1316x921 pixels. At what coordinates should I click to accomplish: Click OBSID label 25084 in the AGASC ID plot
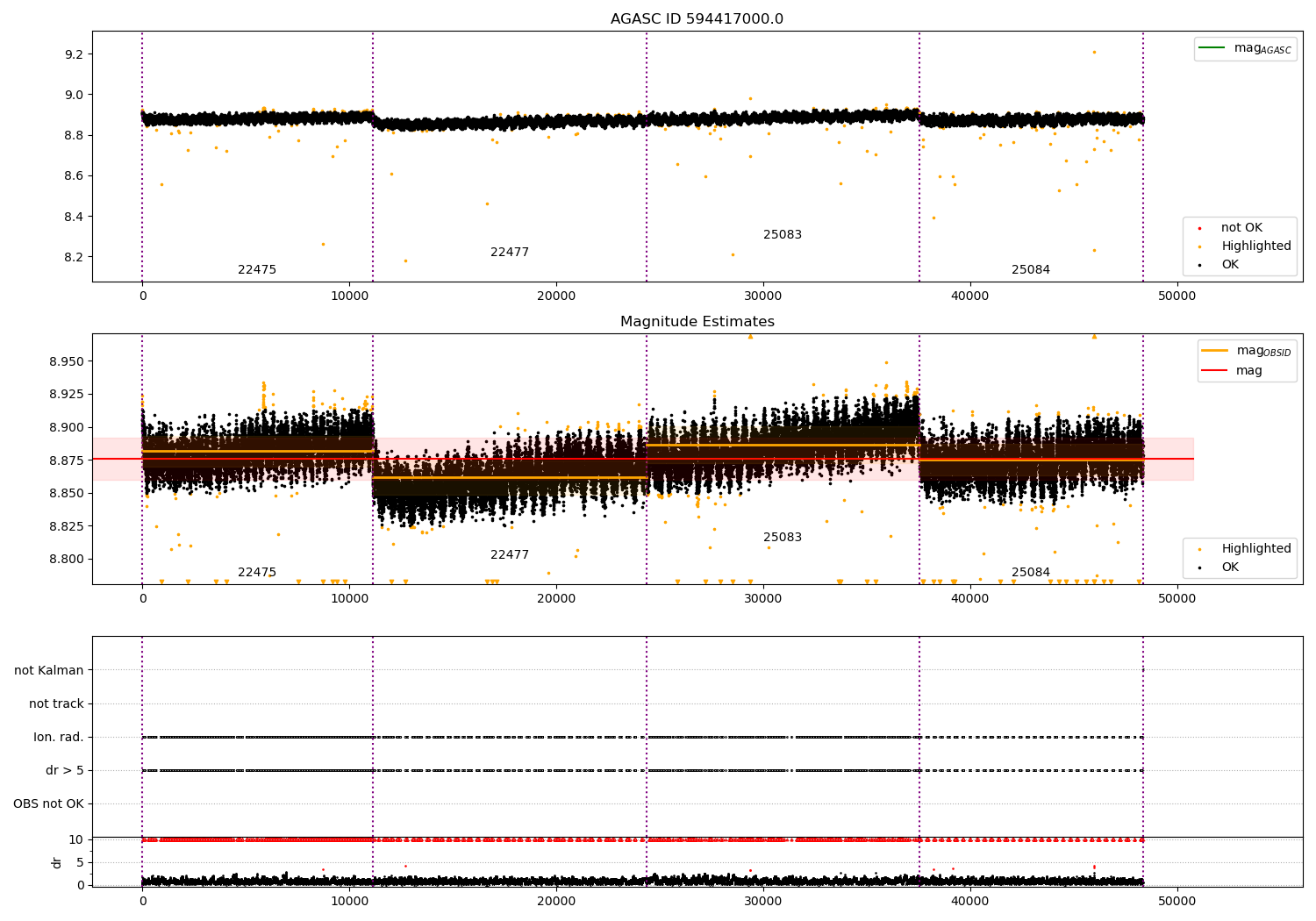tap(1031, 270)
